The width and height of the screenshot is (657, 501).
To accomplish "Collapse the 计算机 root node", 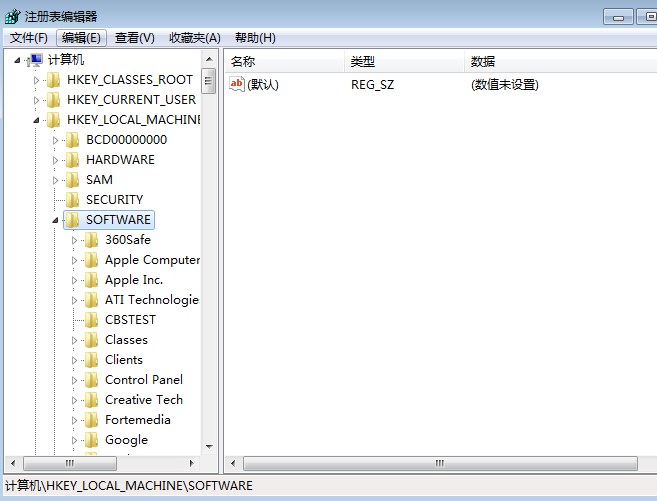I will (17, 60).
